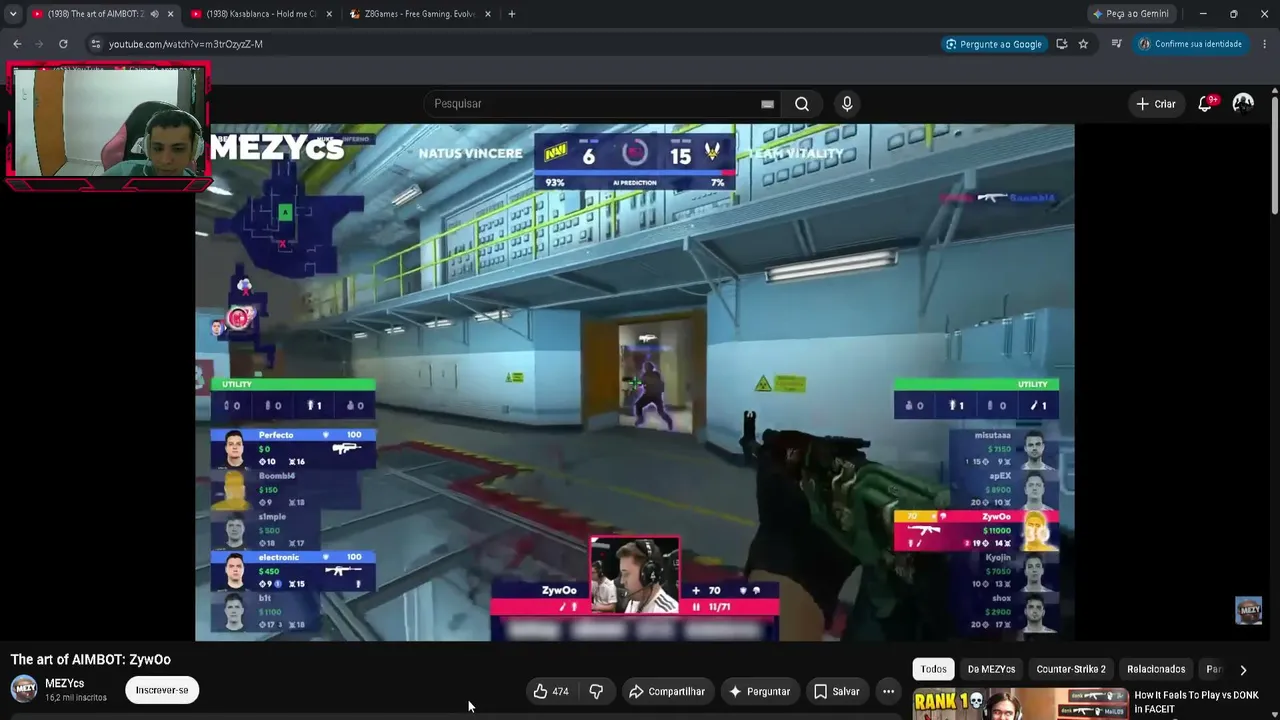1280x720 pixels.
Task: Open the Chrome three-dot menu
Action: point(1265,44)
